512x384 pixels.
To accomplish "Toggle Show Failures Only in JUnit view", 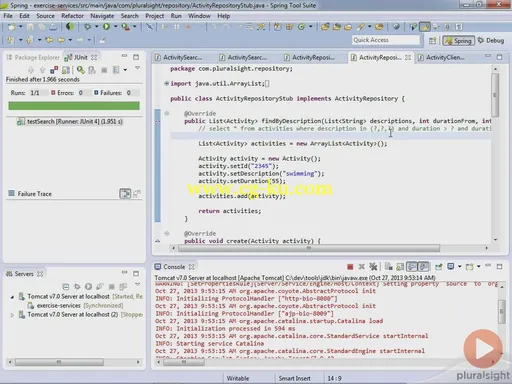I will click(x=54, y=70).
